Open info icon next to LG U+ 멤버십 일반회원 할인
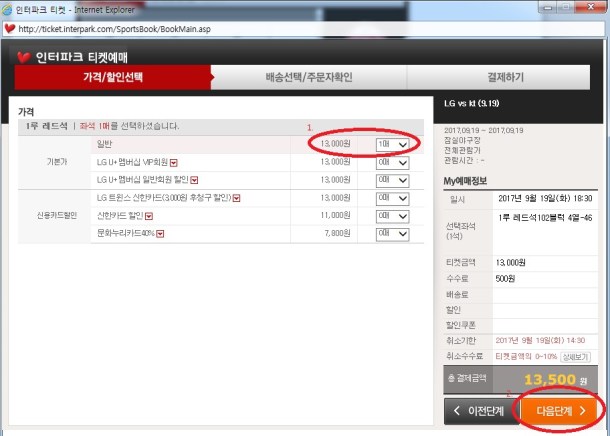Image resolution: width=610 pixels, height=436 pixels. [194, 180]
